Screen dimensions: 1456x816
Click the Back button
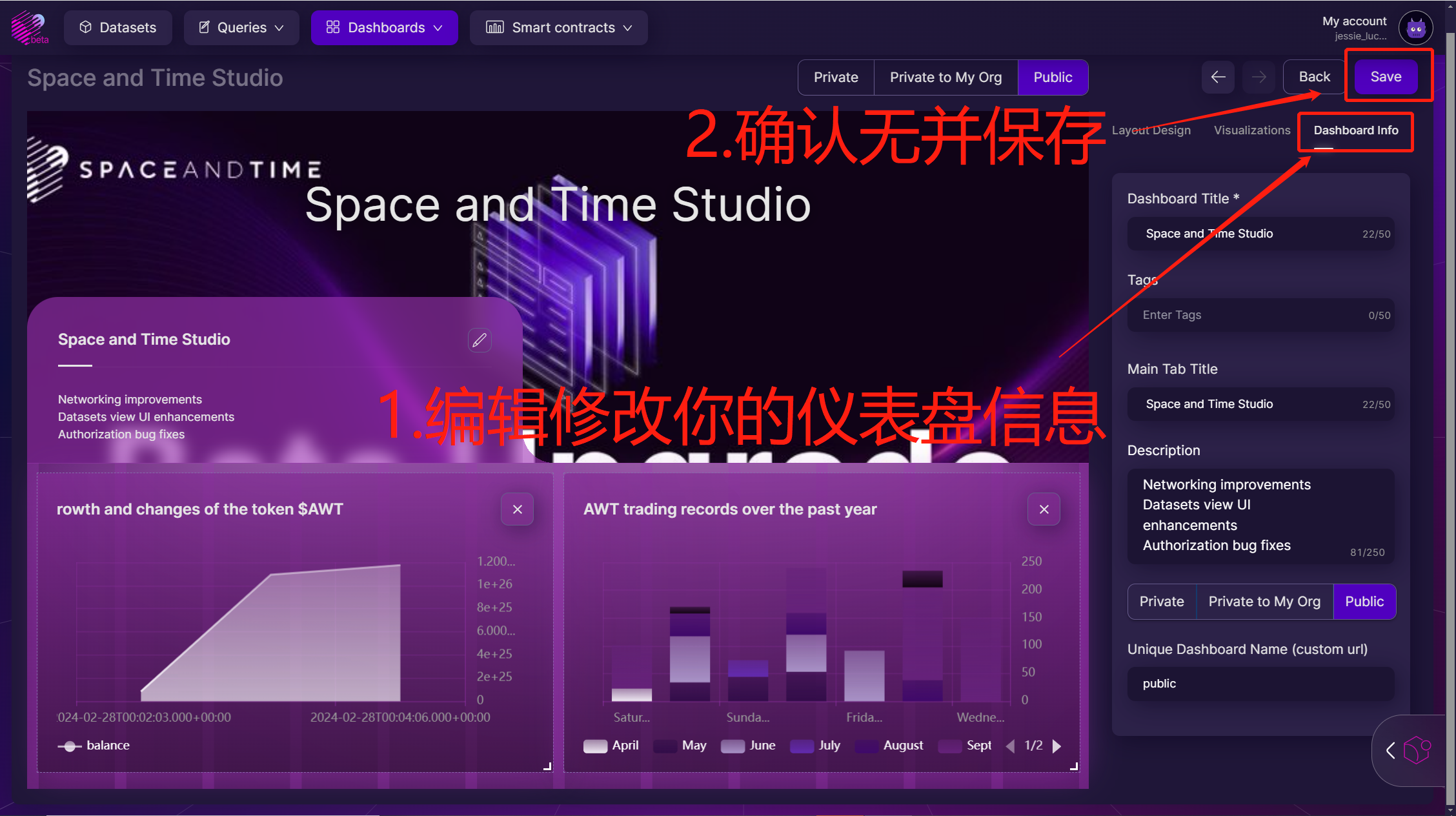point(1314,77)
